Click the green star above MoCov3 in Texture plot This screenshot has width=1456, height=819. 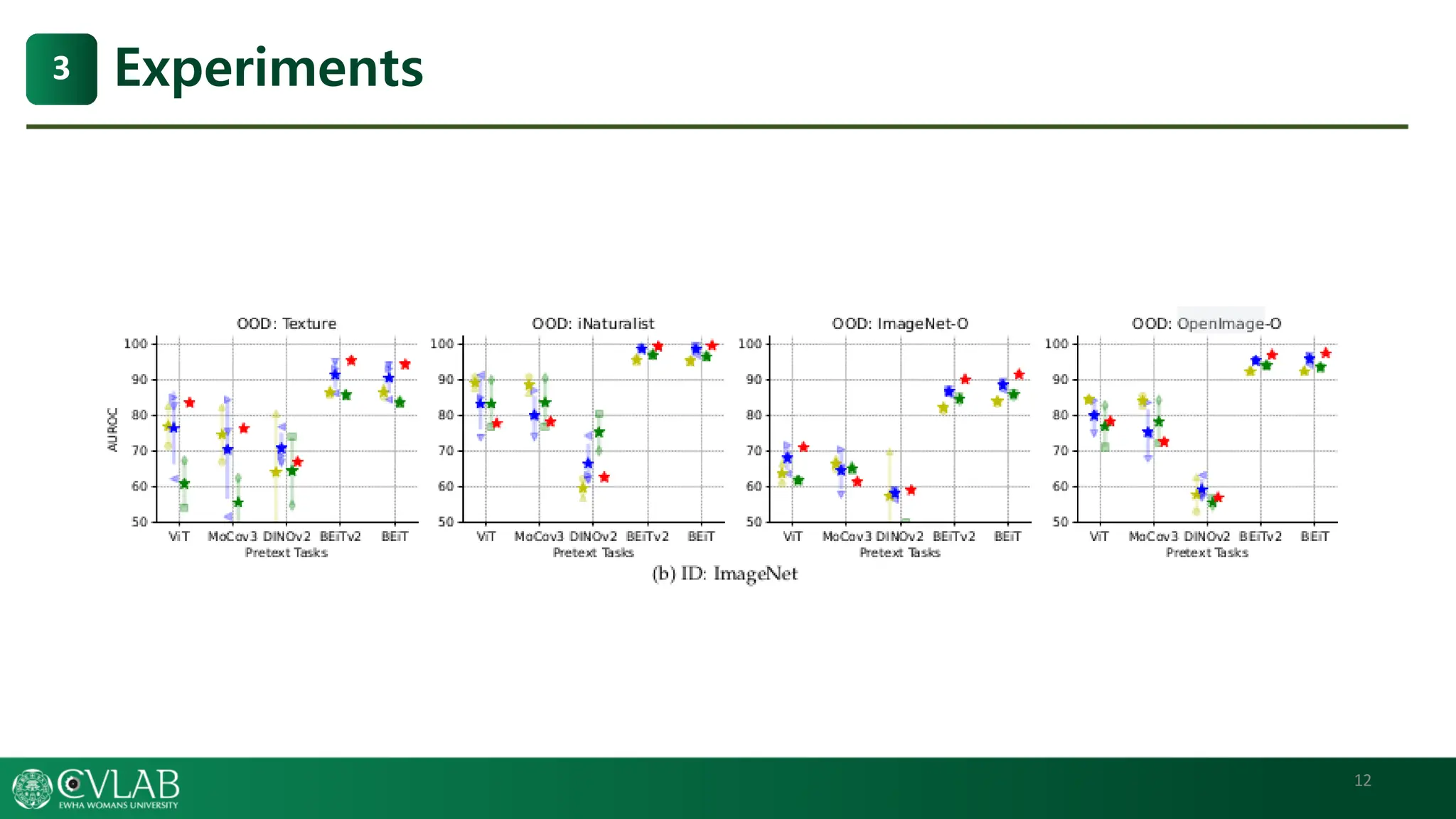point(238,502)
